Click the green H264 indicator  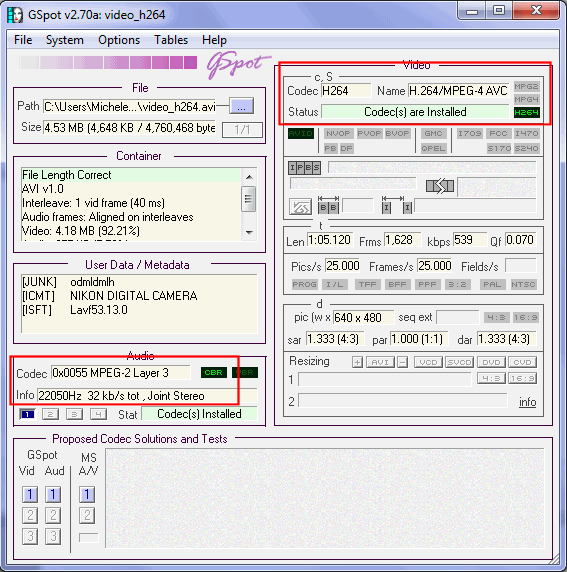[526, 112]
